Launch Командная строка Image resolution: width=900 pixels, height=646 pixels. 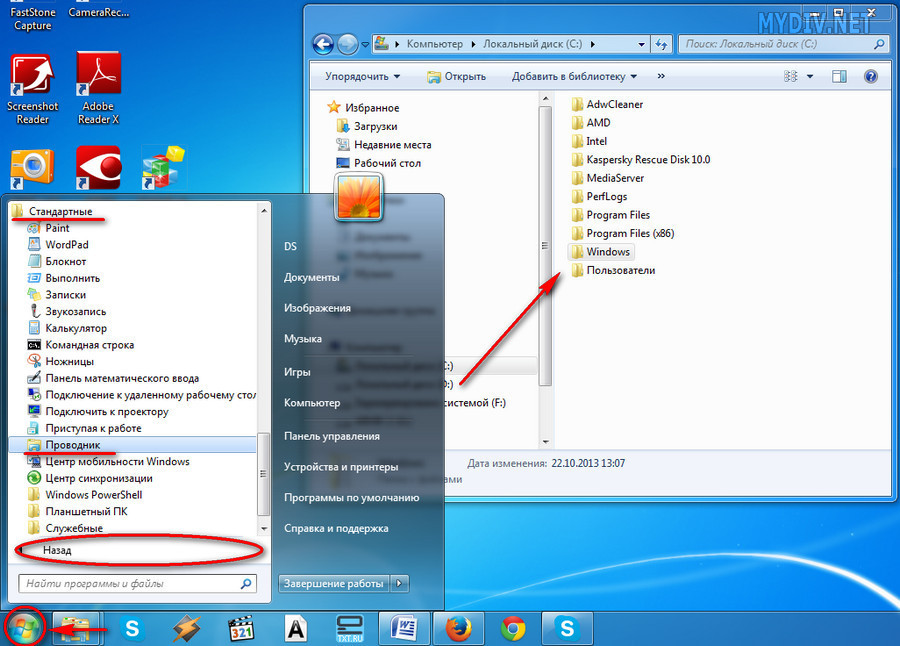click(81, 345)
